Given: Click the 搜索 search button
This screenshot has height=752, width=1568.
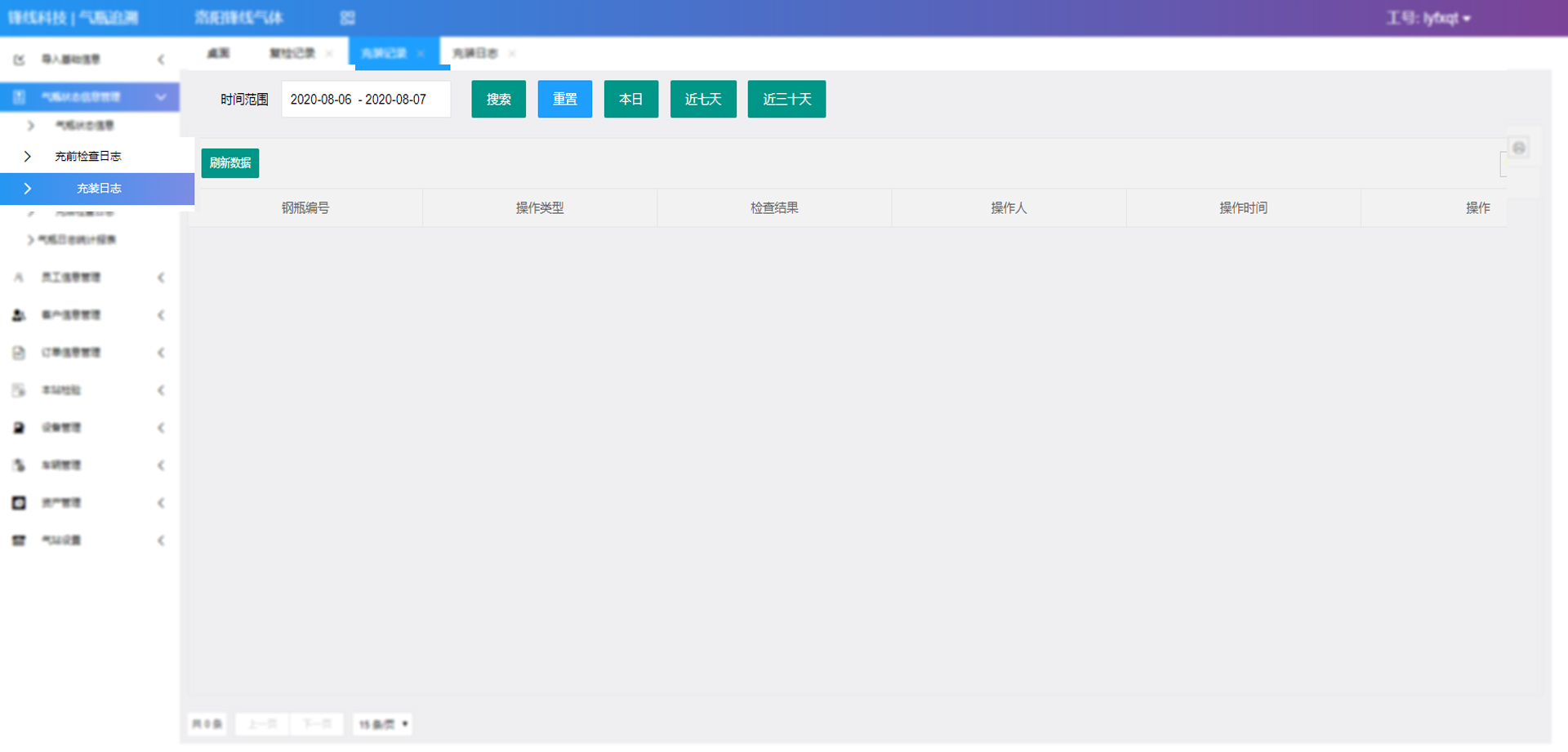Looking at the screenshot, I should 498,99.
